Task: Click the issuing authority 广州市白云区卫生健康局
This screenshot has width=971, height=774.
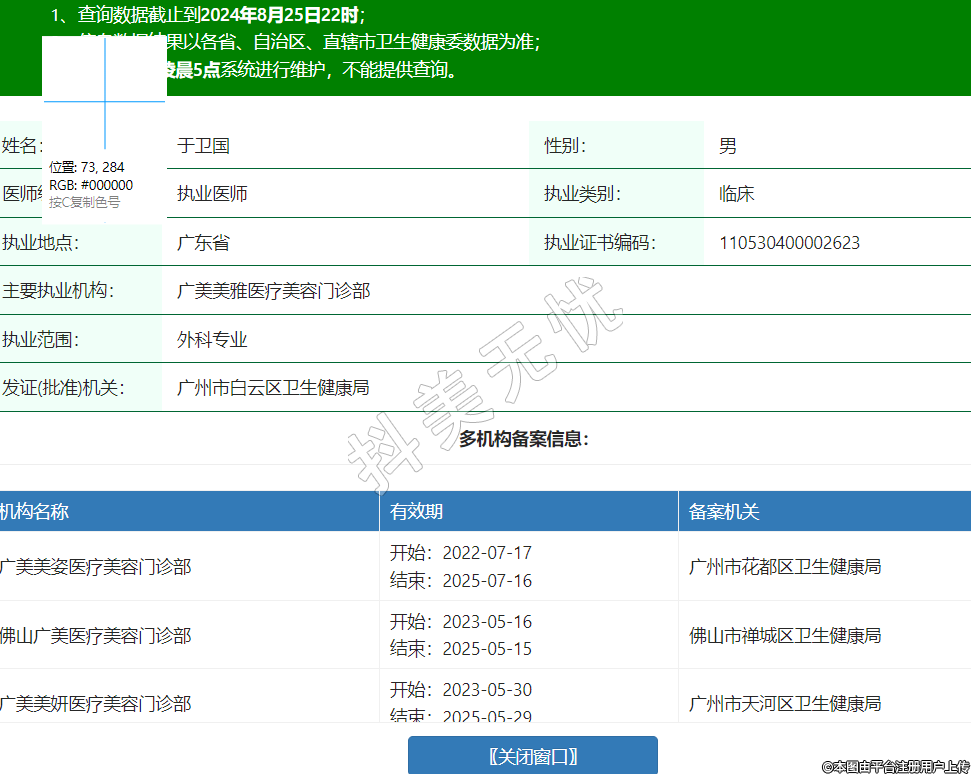Action: coord(273,388)
